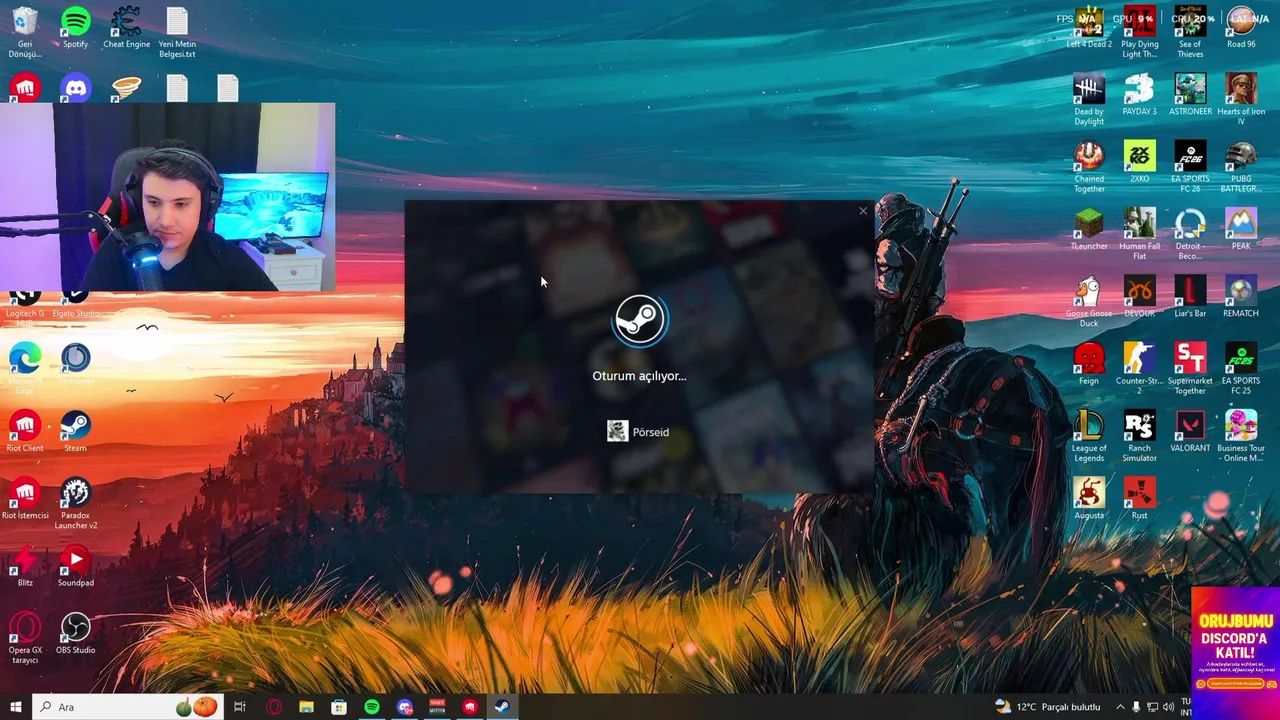Open the Soundpad desktop shortcut
The image size is (1280, 720).
pos(75,566)
